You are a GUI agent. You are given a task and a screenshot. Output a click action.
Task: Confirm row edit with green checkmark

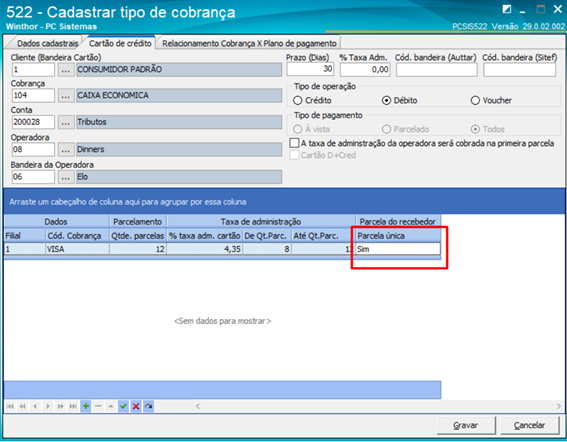click(123, 407)
